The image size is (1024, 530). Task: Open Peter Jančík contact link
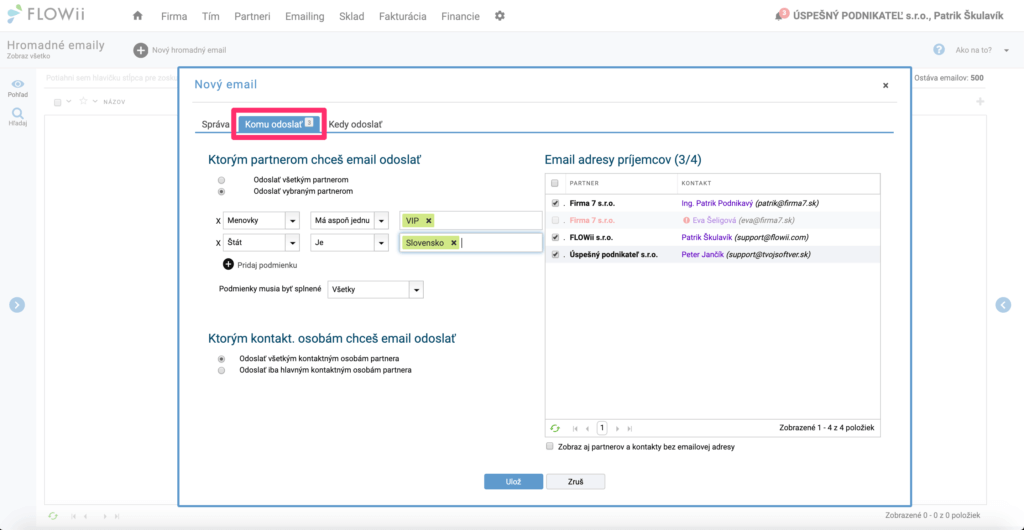click(x=705, y=254)
